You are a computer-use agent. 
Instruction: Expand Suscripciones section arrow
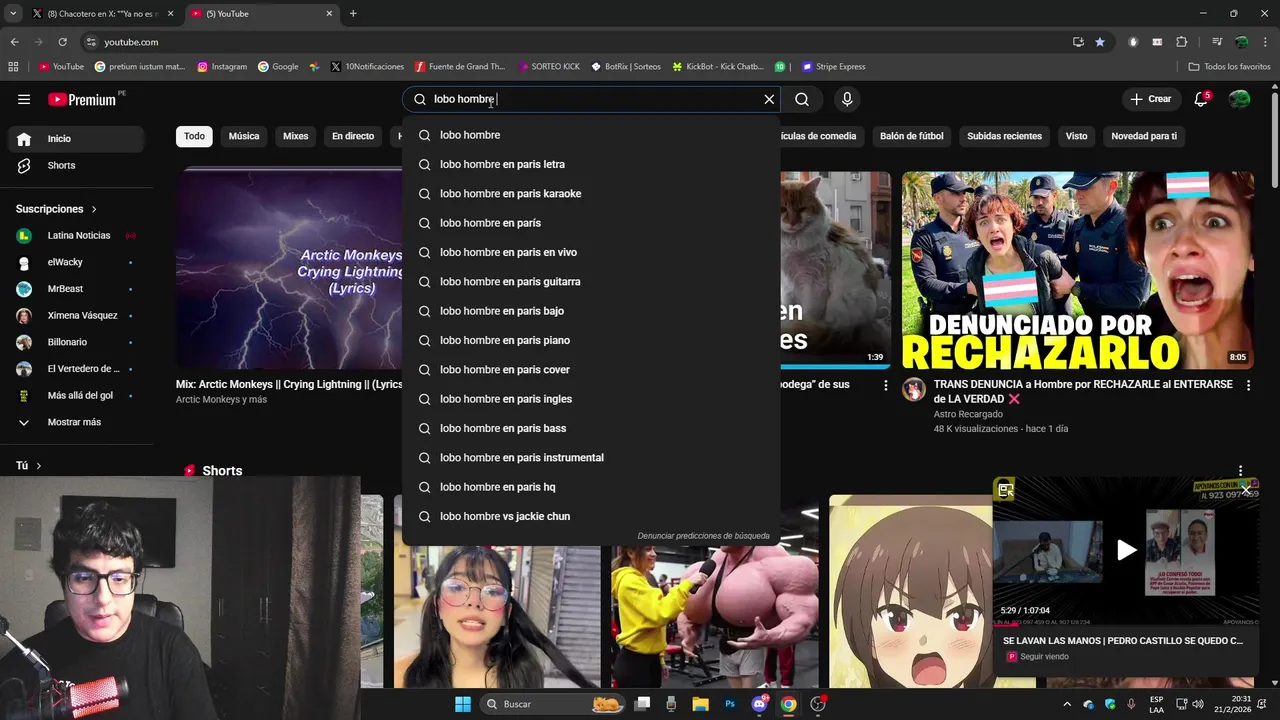click(x=94, y=209)
